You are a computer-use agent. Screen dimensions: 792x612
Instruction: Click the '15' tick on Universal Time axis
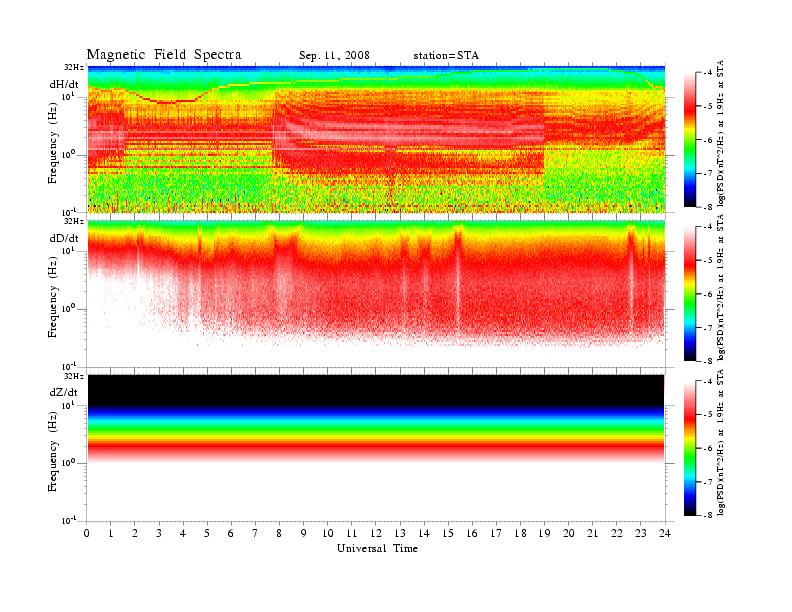click(x=448, y=533)
